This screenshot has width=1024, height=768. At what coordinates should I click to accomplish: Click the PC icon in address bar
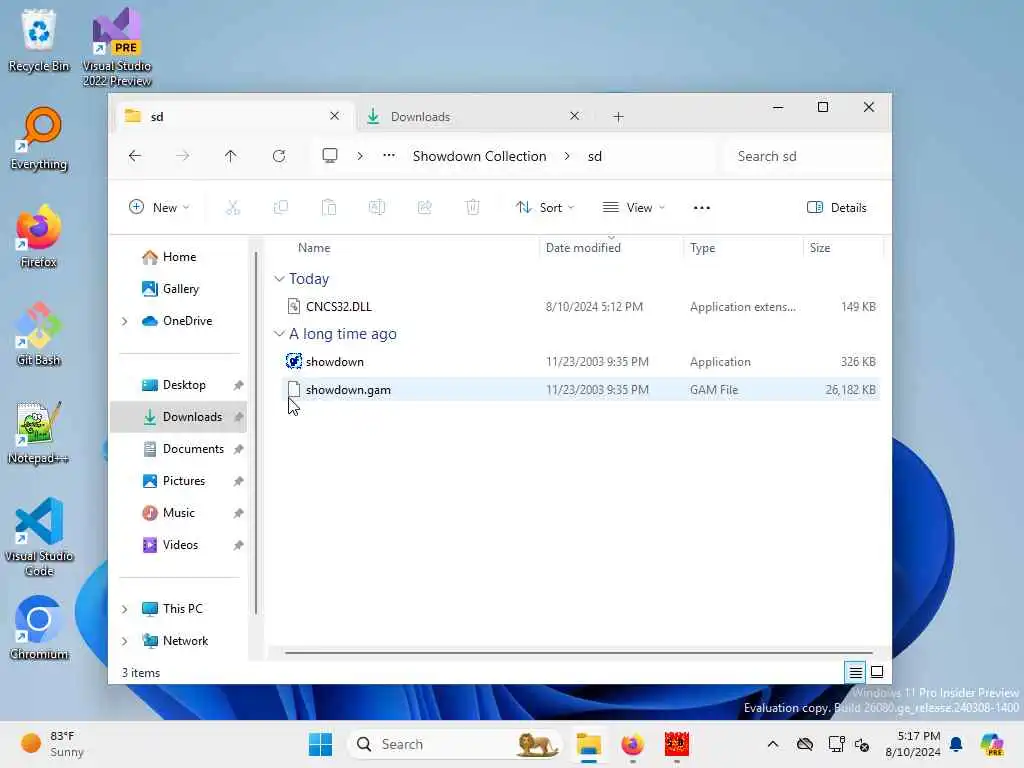330,155
